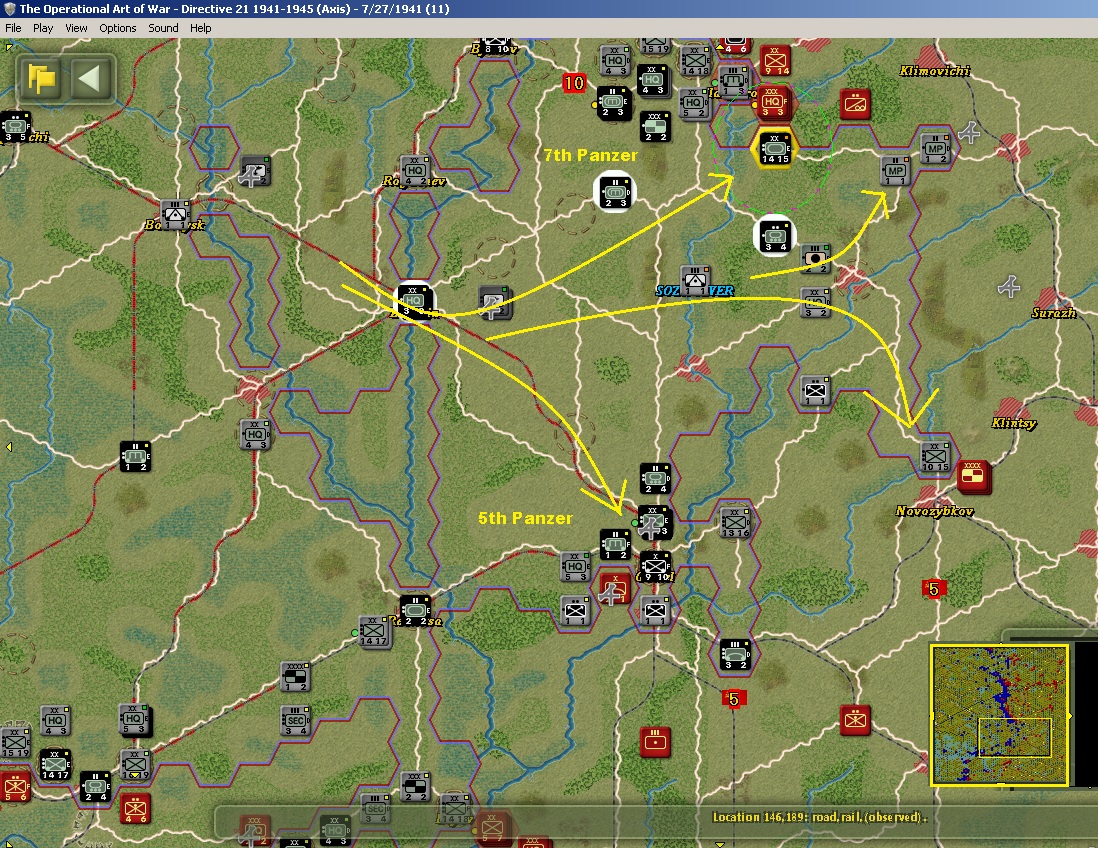Click the yellow scroll arrow on left map edge
The width and height of the screenshot is (1098, 848).
point(8,446)
